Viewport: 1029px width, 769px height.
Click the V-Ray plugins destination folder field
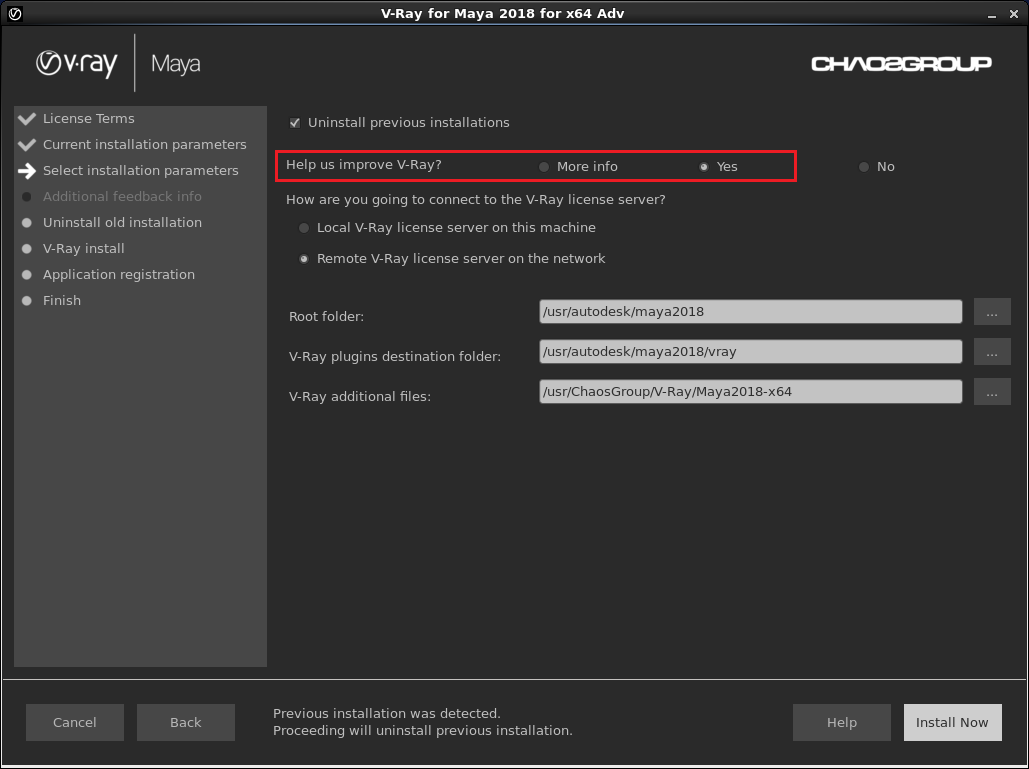point(751,352)
